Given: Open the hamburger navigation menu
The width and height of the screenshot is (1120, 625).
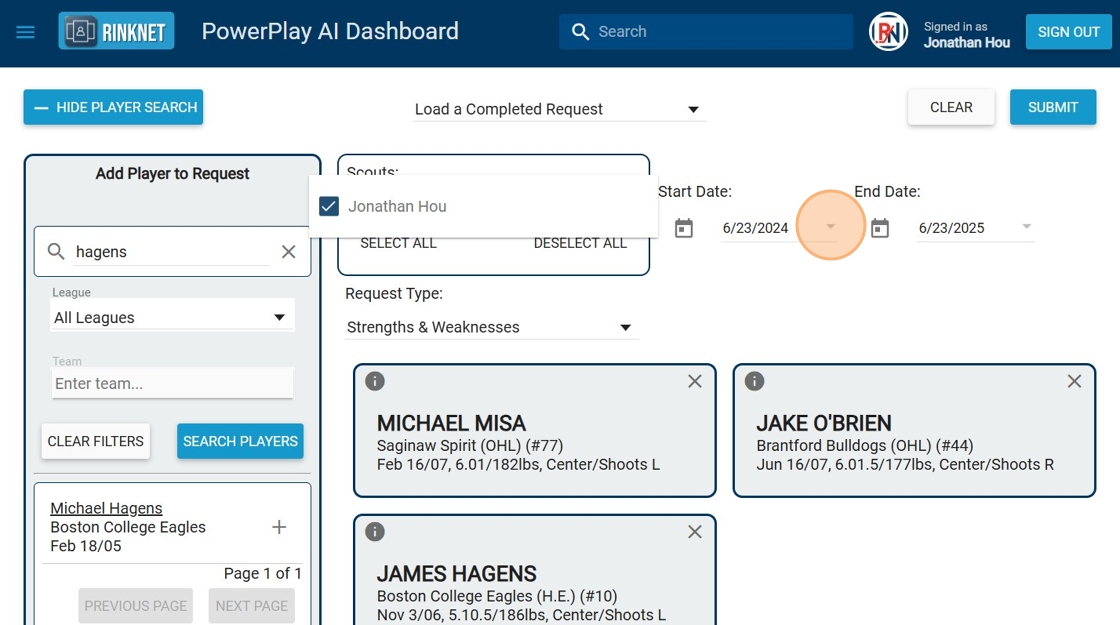Looking at the screenshot, I should click(x=26, y=32).
